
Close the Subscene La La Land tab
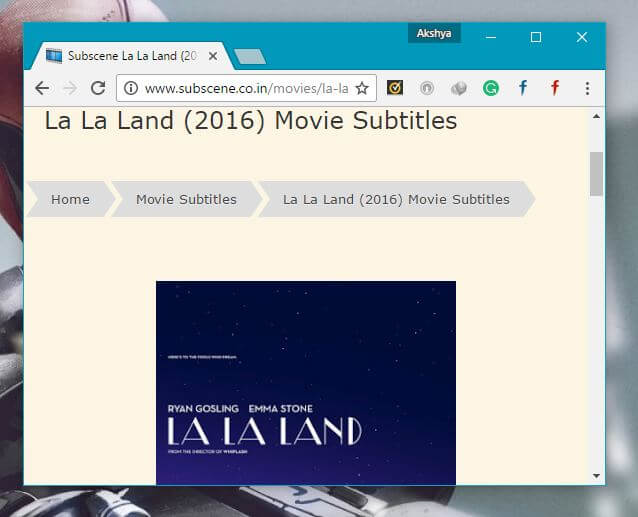[x=213, y=56]
